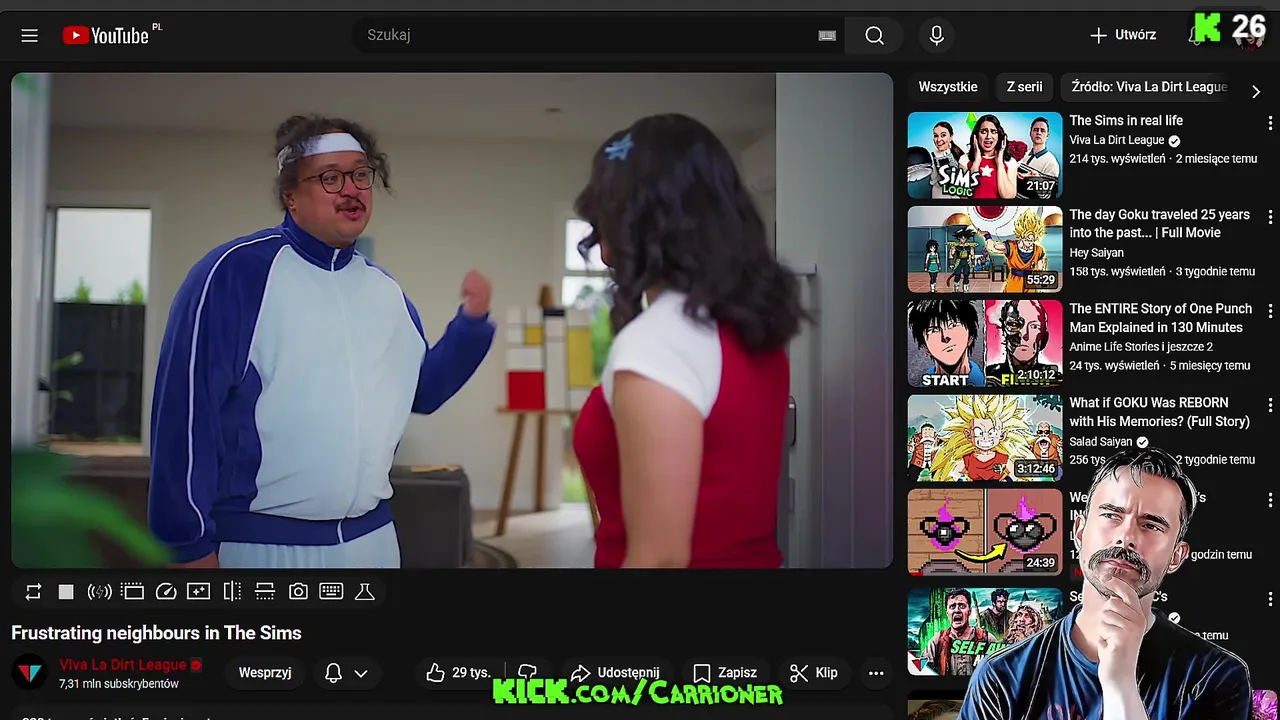The height and width of the screenshot is (720, 1280).
Task: Toggle loop with the repeat icon
Action: click(x=33, y=592)
